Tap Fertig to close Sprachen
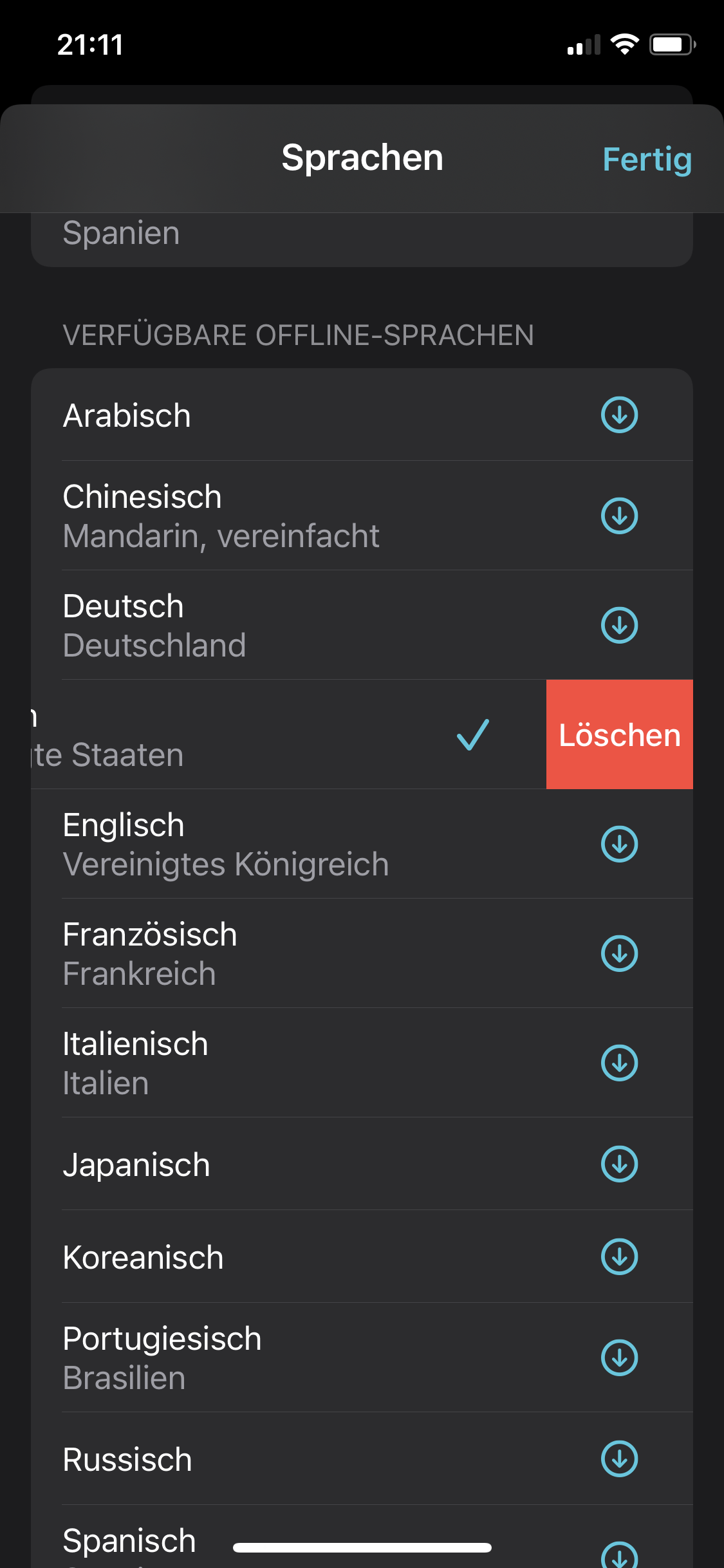The height and width of the screenshot is (1568, 724). (647, 159)
